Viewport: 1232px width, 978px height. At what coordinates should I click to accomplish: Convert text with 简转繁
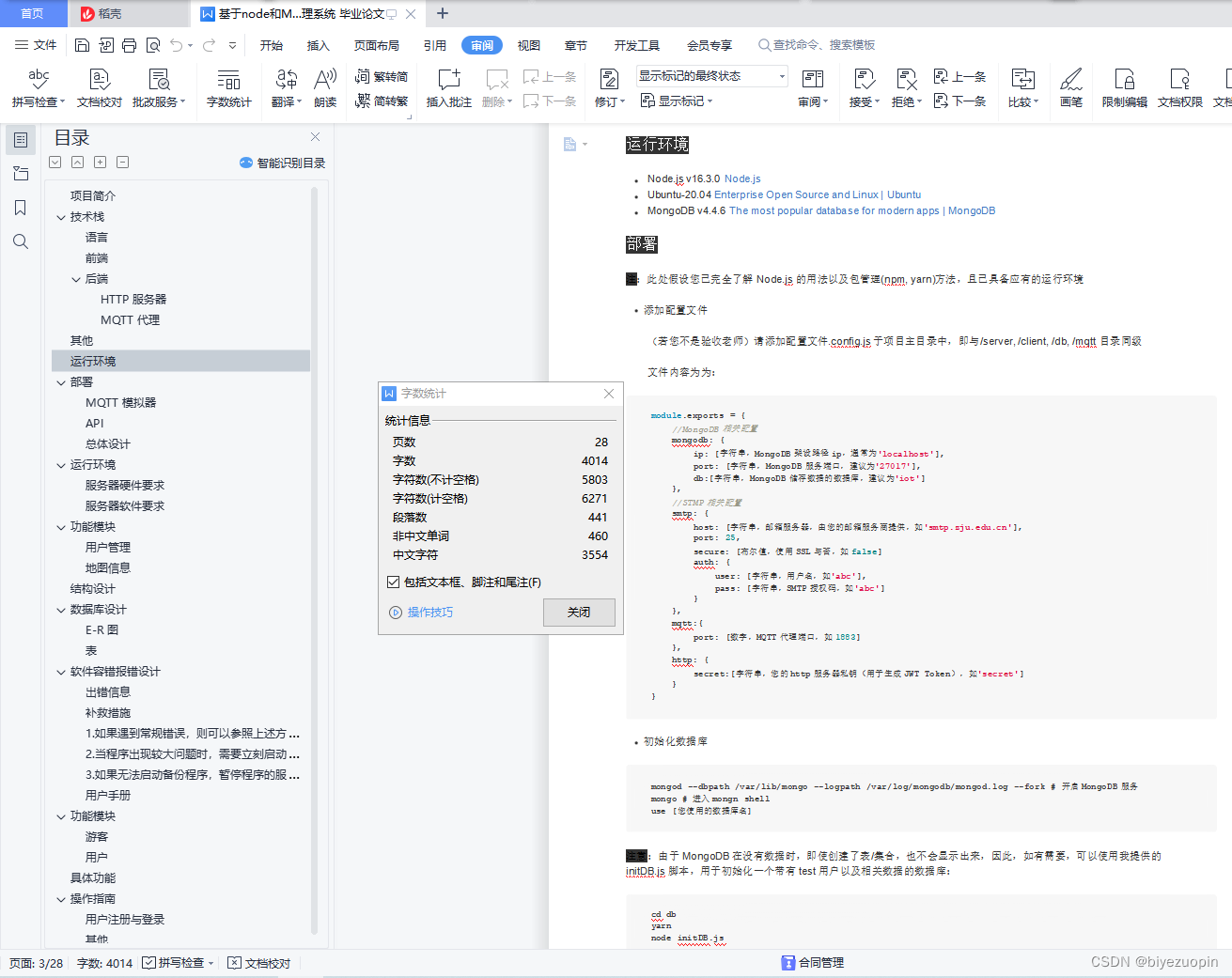tap(382, 101)
